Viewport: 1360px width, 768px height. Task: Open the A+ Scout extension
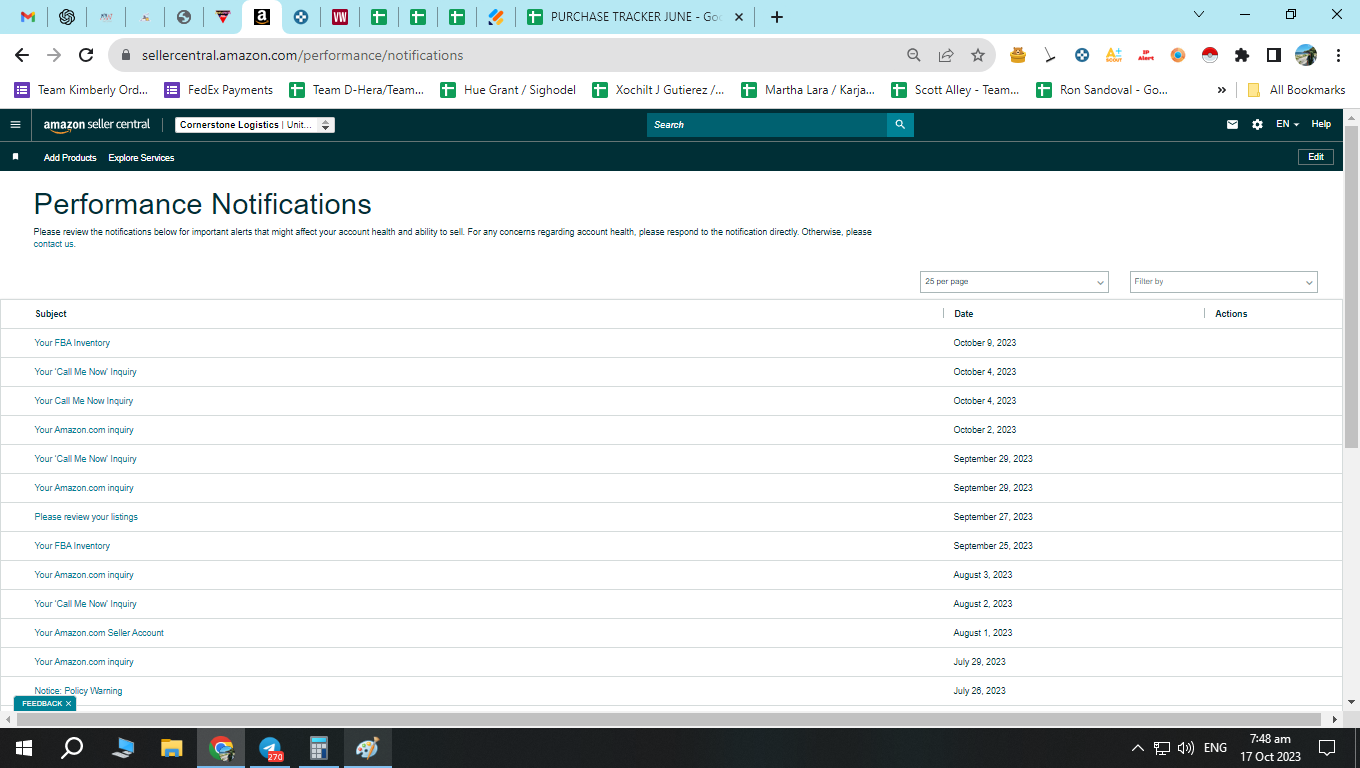pos(1114,55)
